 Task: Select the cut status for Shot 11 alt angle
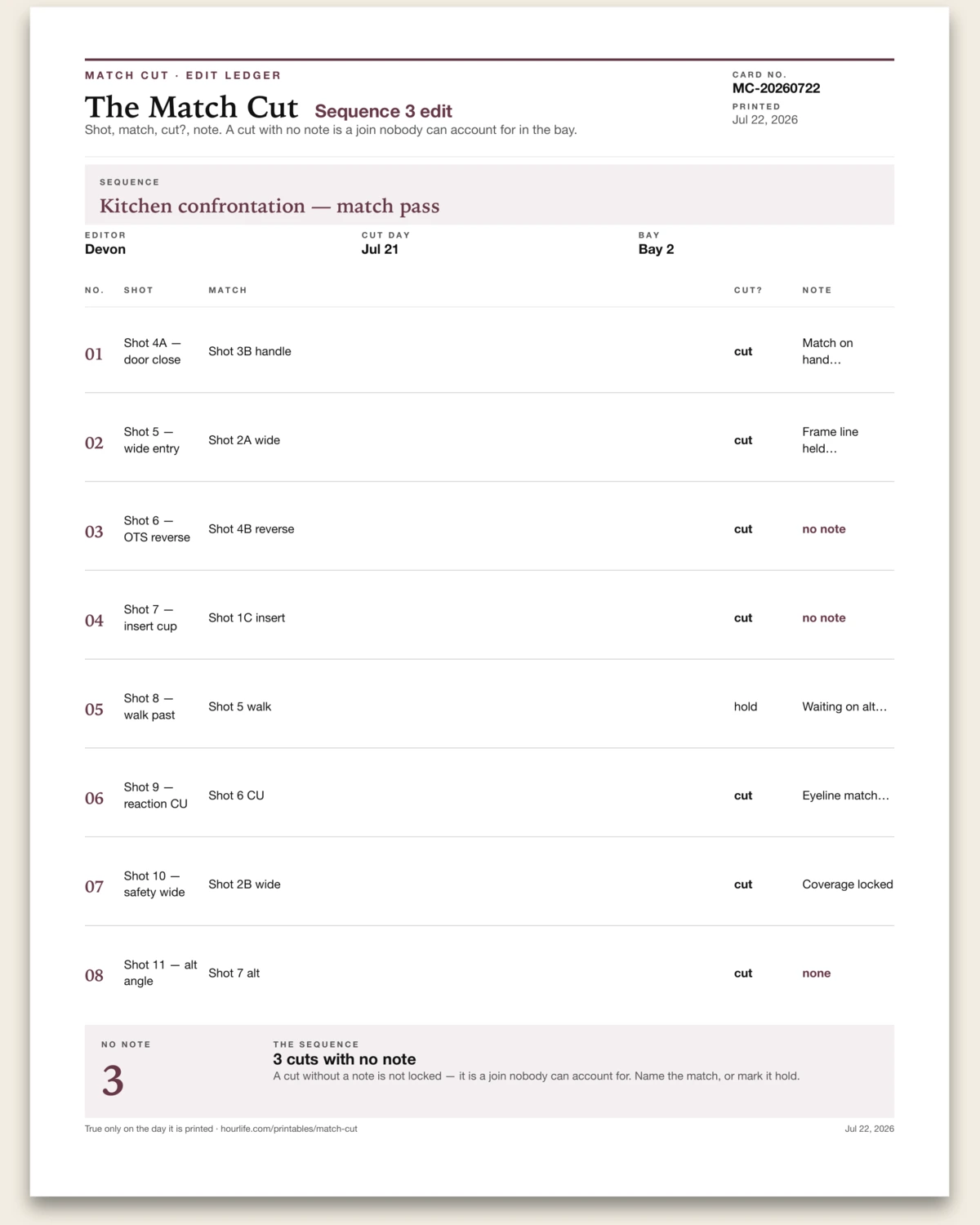click(x=743, y=973)
